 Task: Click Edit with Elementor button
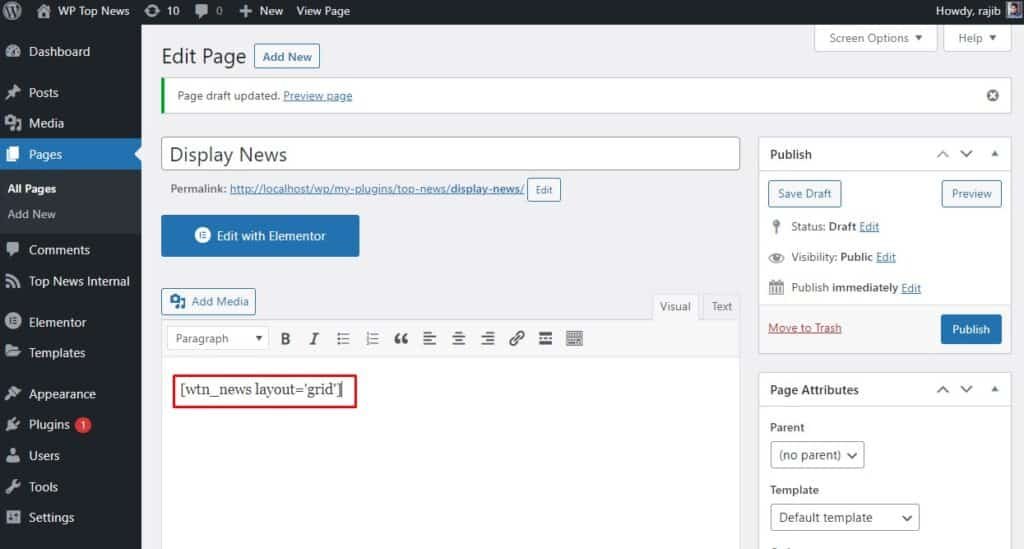click(260, 236)
